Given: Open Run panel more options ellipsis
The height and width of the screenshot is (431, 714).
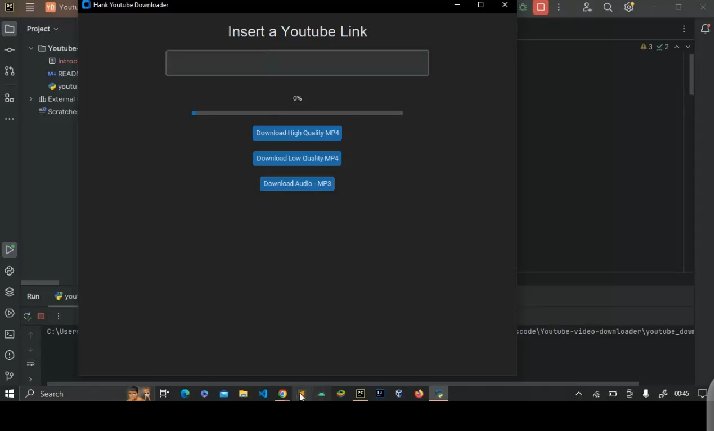Looking at the screenshot, I should 58,316.
